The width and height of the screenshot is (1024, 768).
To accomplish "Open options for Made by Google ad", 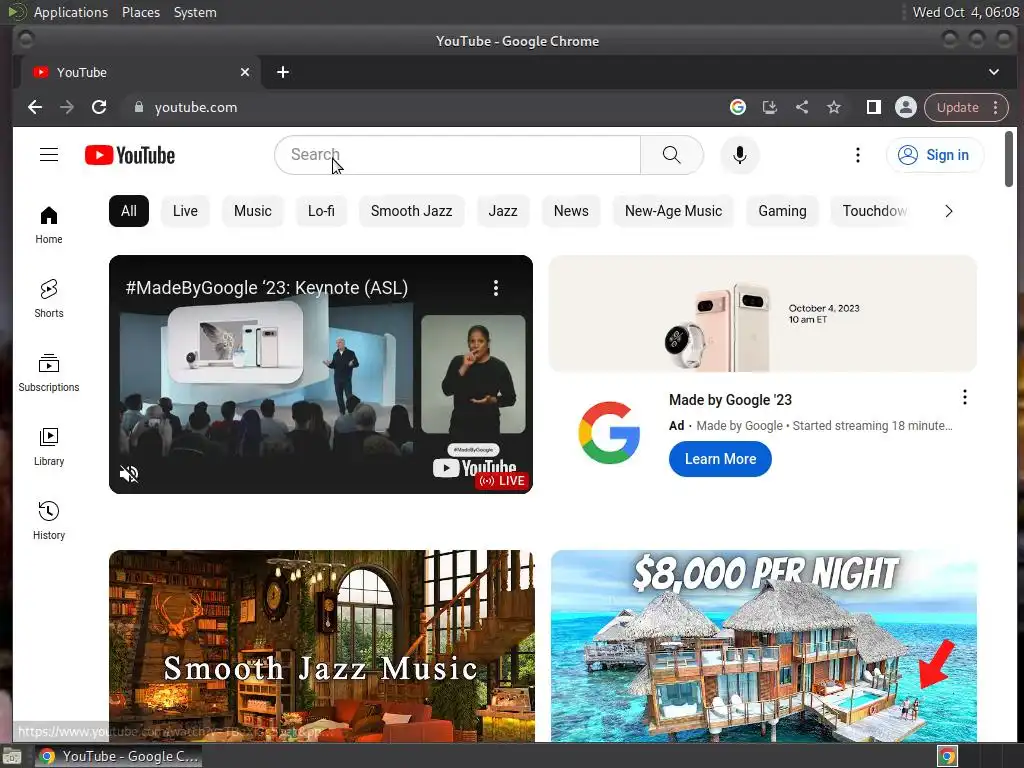I will [965, 397].
